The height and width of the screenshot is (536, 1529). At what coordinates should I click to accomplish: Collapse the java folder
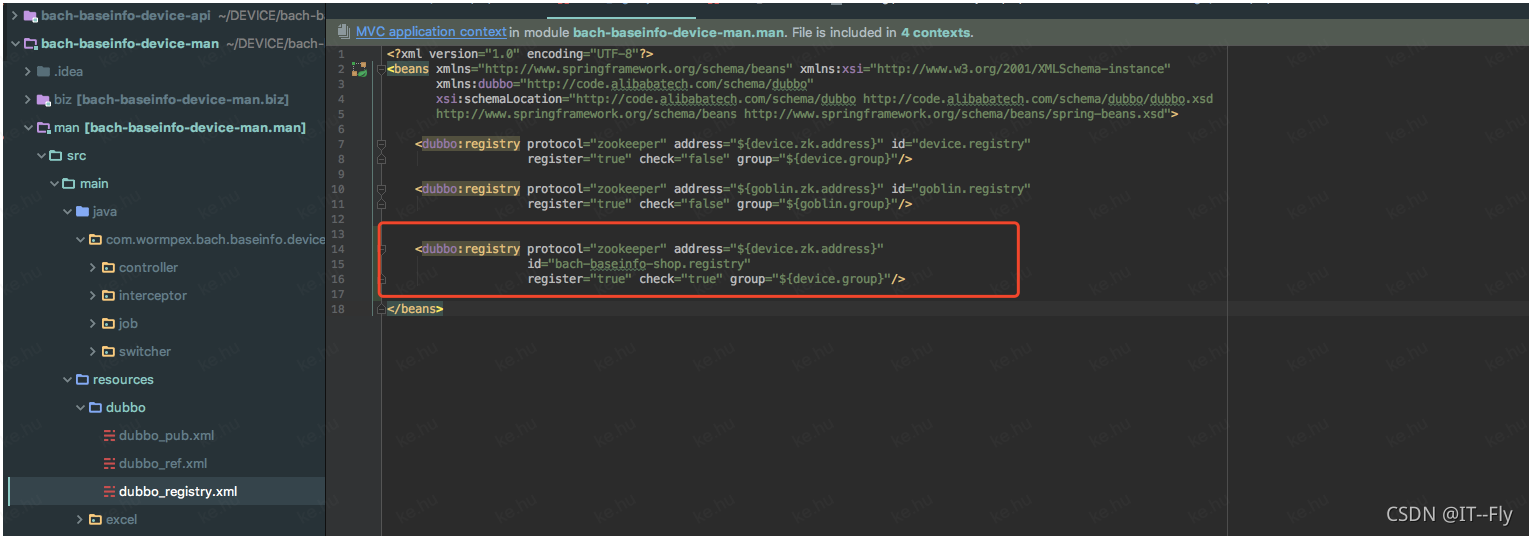tap(66, 212)
